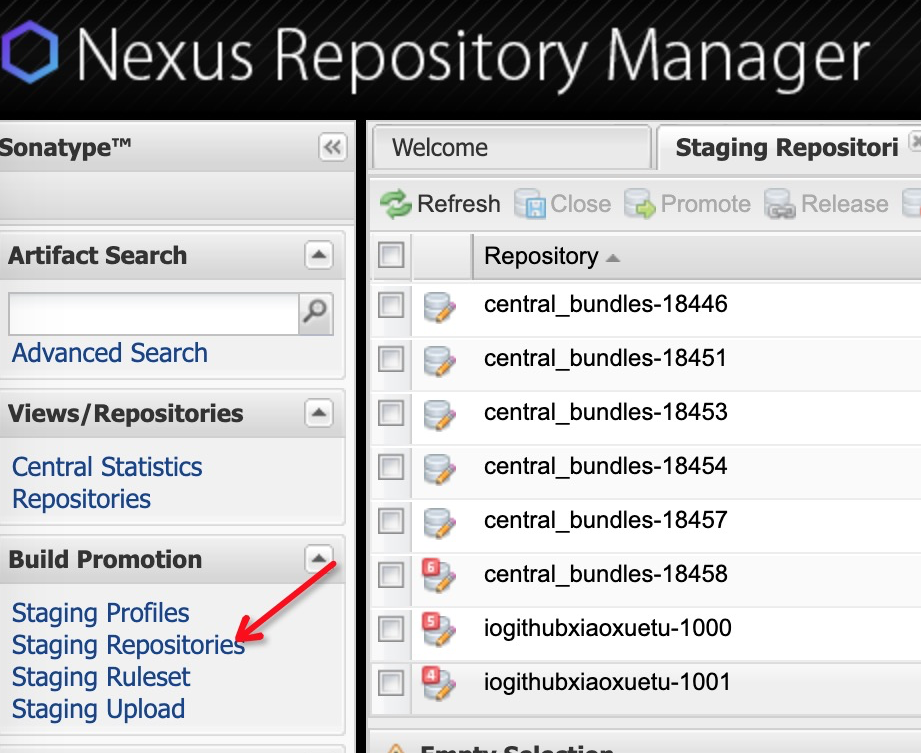921x753 pixels.
Task: Collapse the Sonatype side panel
Action: pyautogui.click(x=332, y=147)
